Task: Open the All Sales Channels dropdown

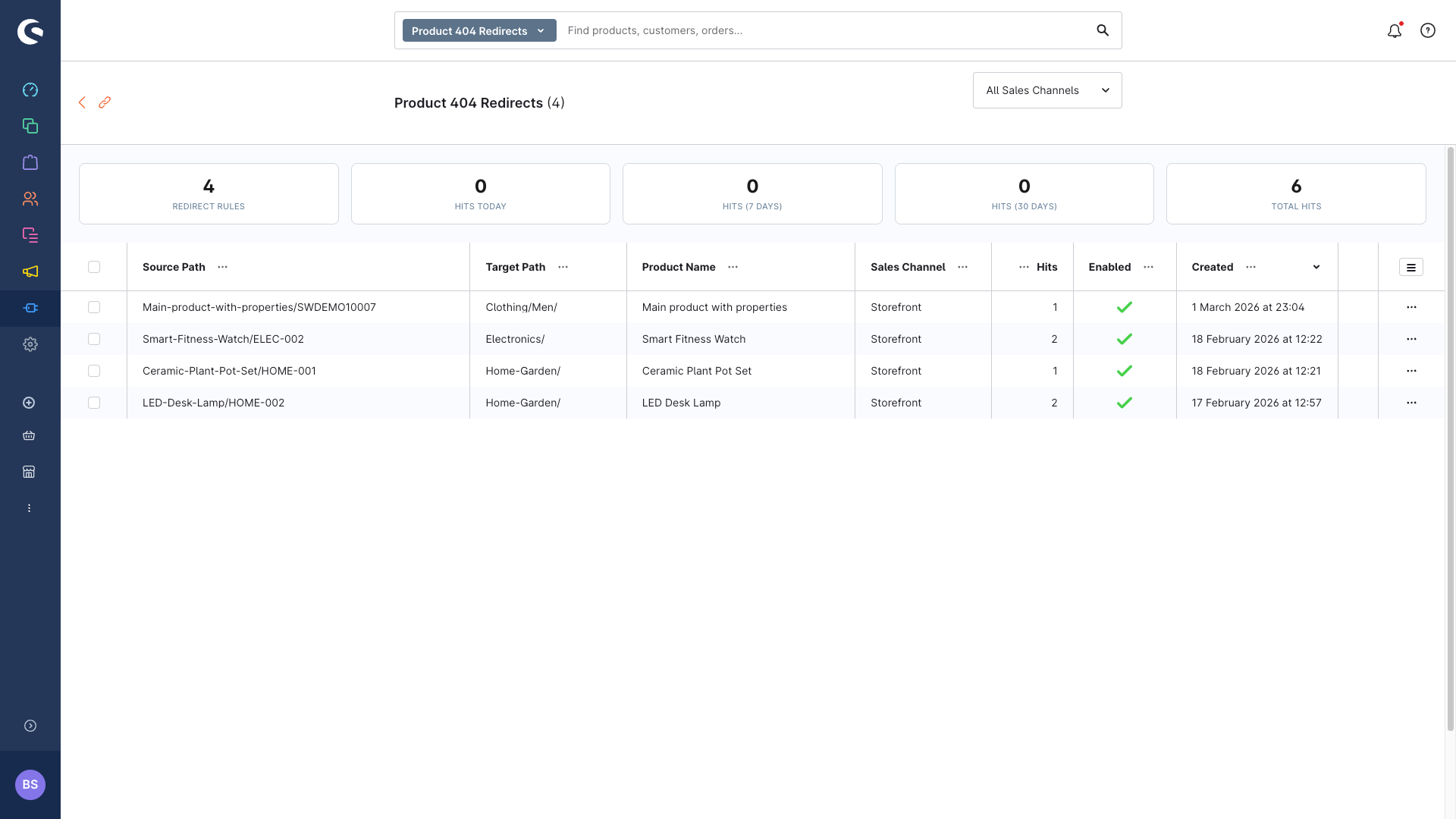Action: [1046, 90]
